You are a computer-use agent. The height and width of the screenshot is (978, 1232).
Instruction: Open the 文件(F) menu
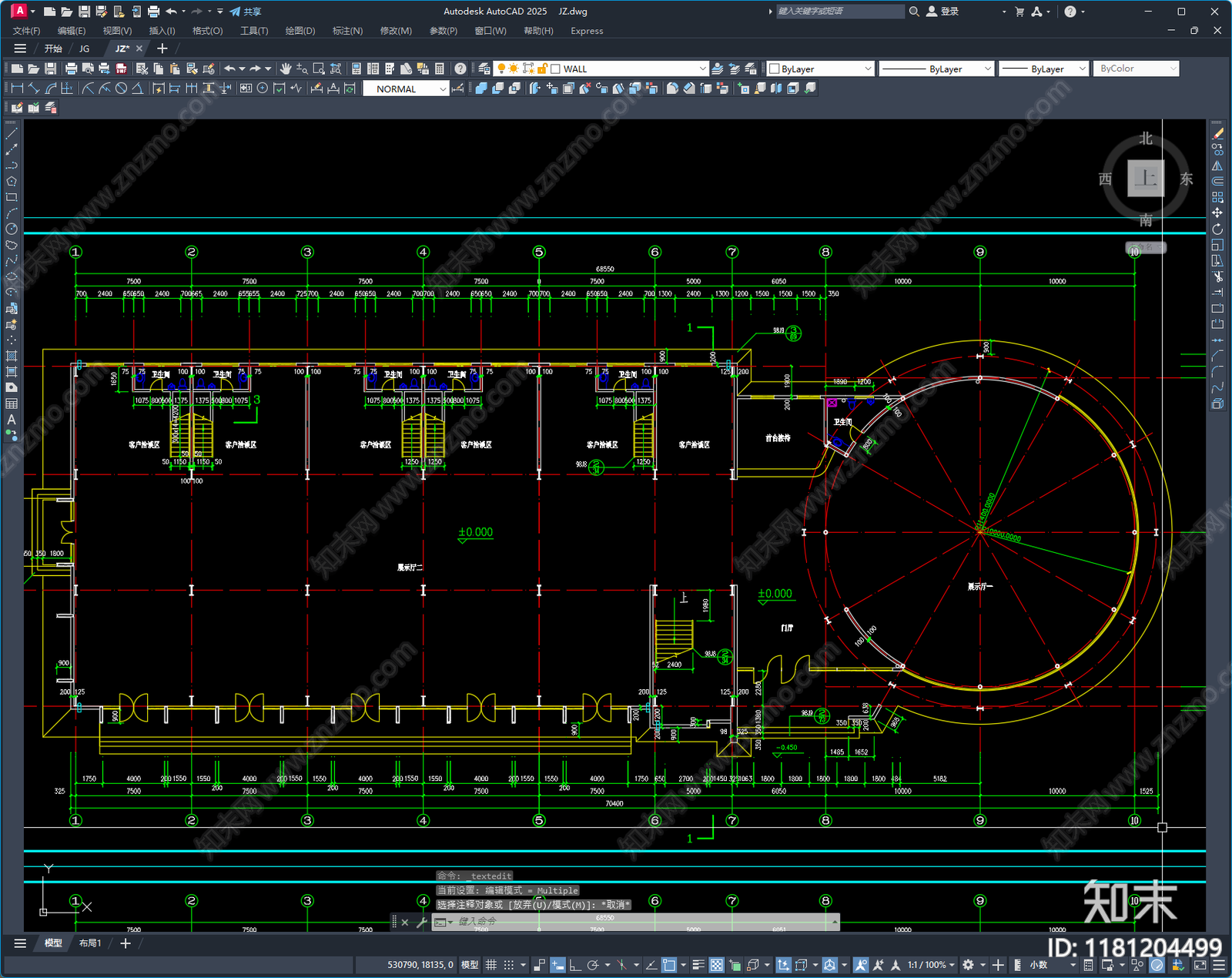pos(26,31)
